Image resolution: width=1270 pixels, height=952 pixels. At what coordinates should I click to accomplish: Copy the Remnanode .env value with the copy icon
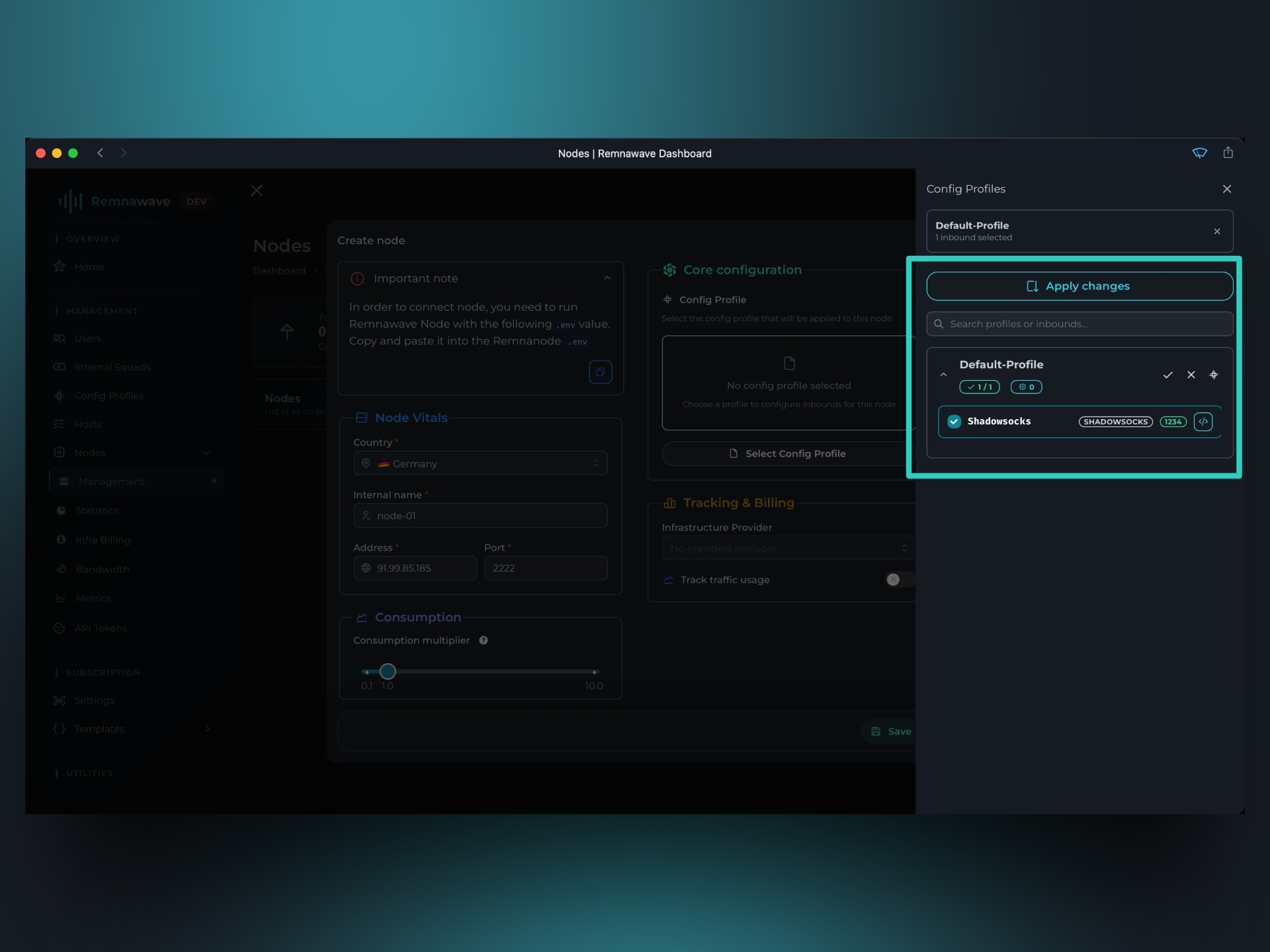(x=600, y=372)
